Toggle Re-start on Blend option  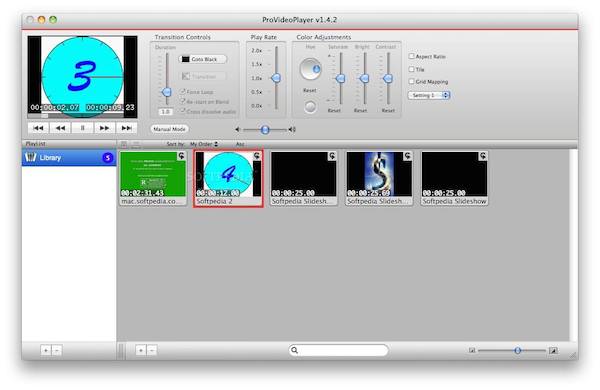(x=183, y=101)
